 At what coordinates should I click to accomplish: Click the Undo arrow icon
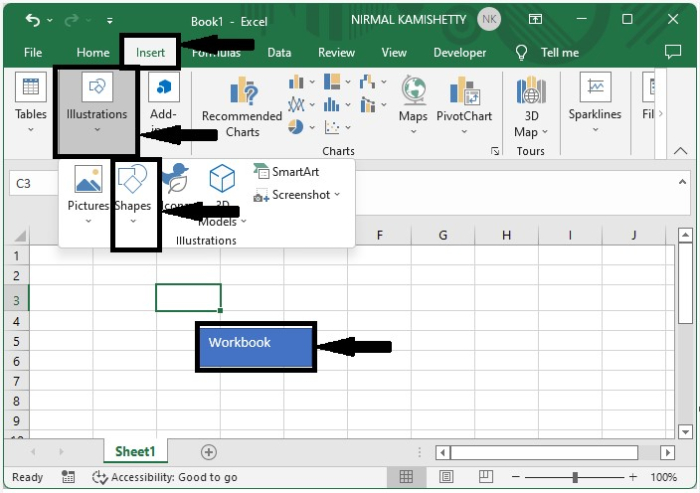(33, 20)
